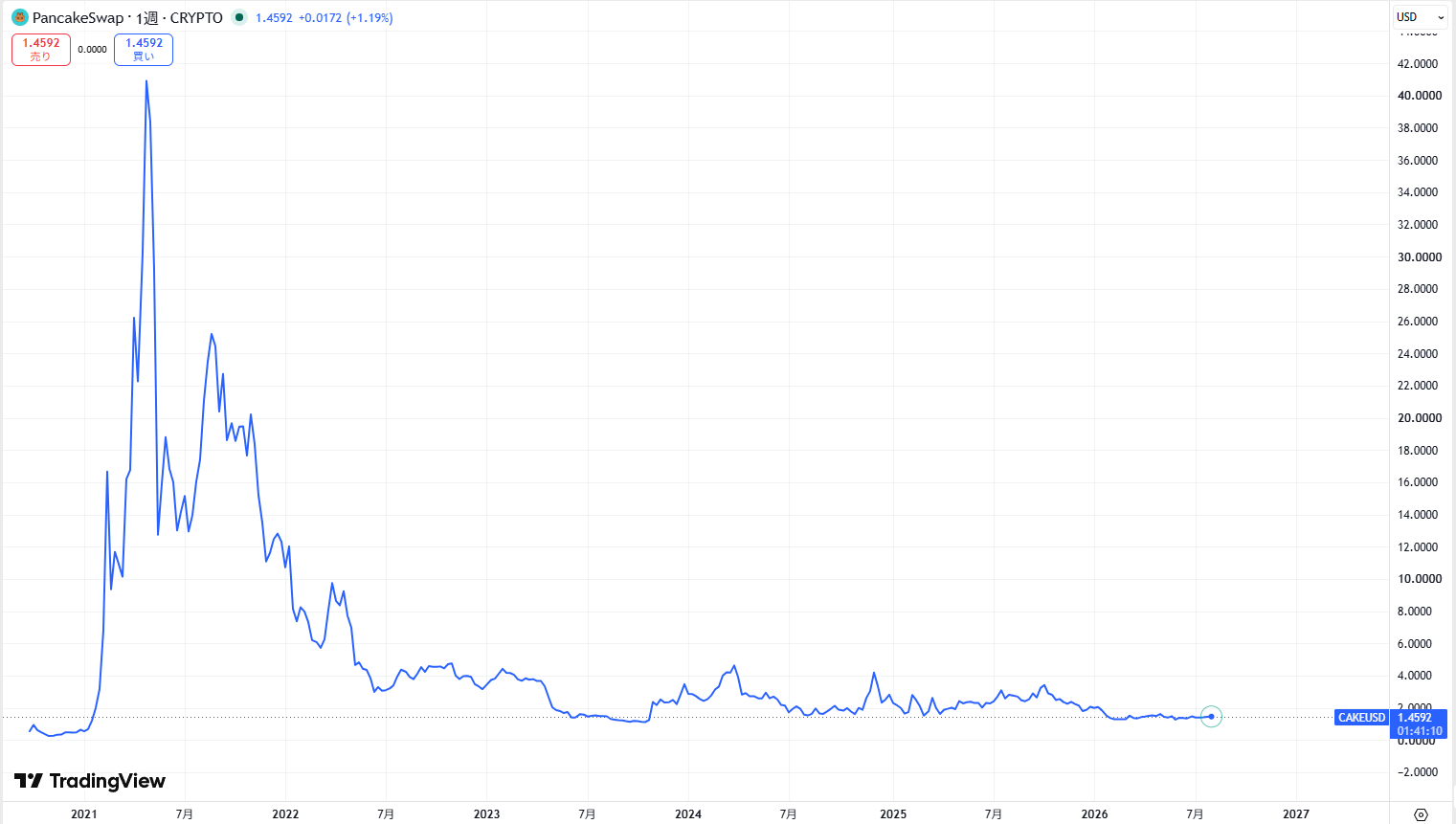Click the PancakeSwap coin logo icon

point(20,17)
